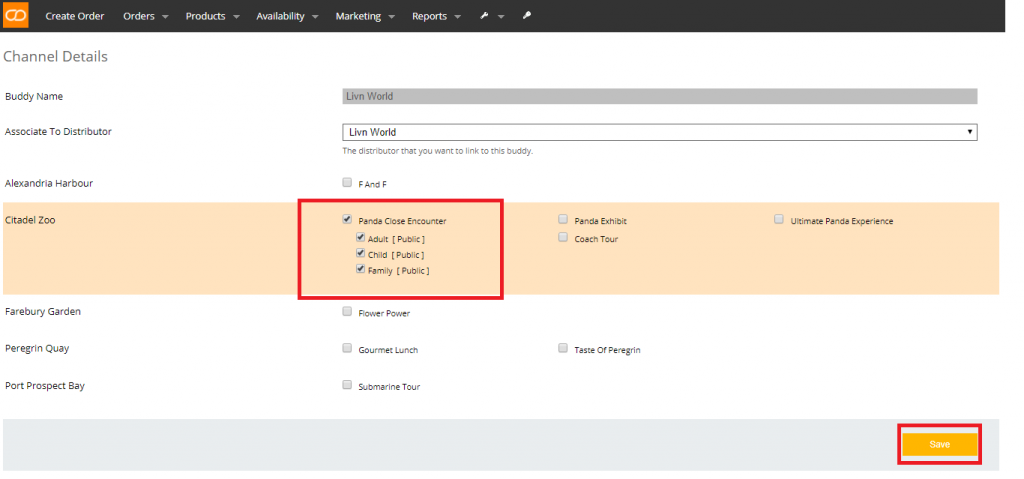Enable the Panda Exhibit checkbox
Viewport: 1024px width, 479px height.
pos(563,220)
